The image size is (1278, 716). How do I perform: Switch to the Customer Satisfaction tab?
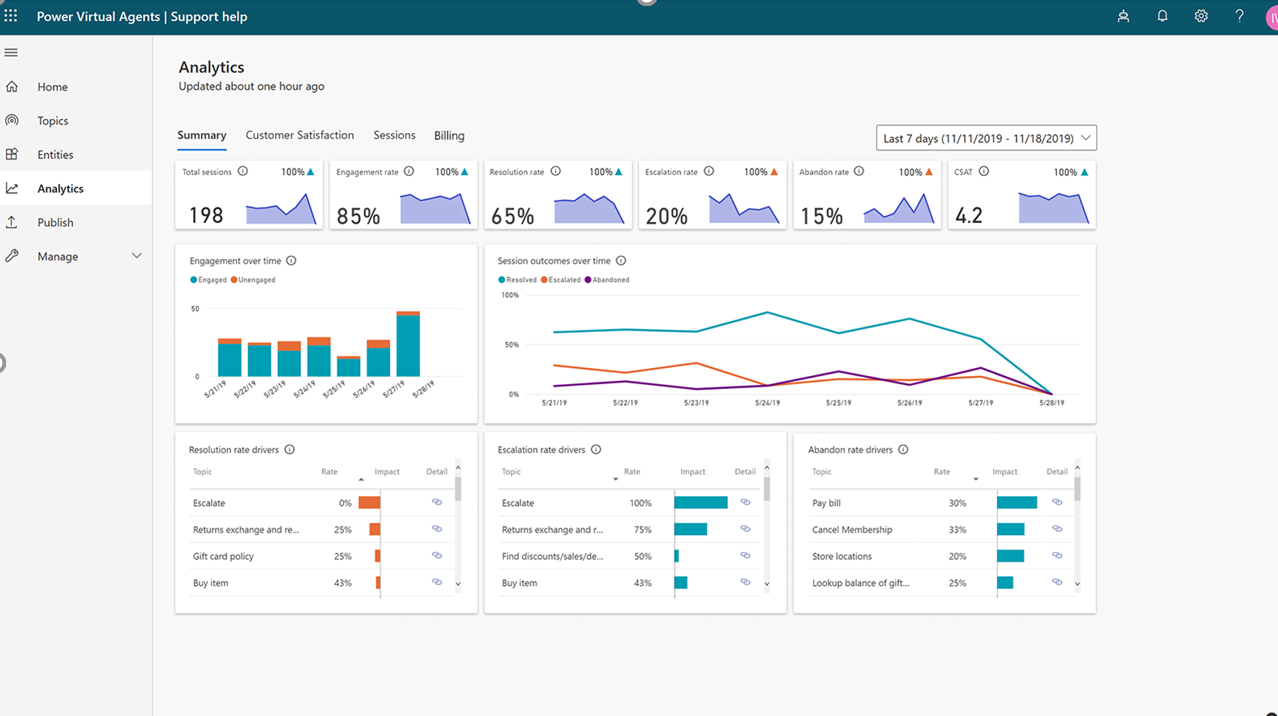(300, 135)
